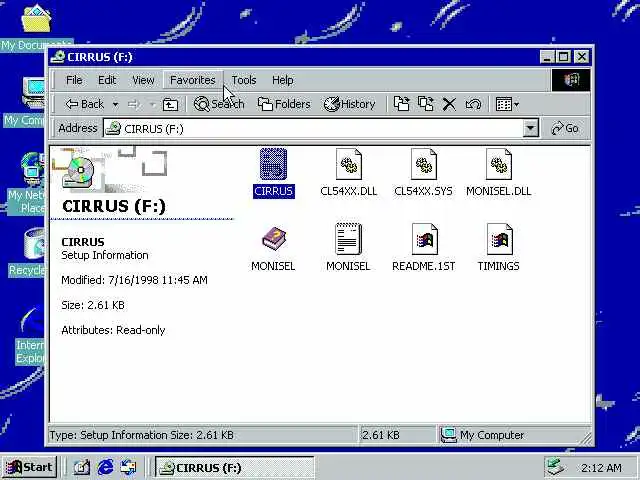Click the Size: 2.61 KB info text

(x=93, y=305)
